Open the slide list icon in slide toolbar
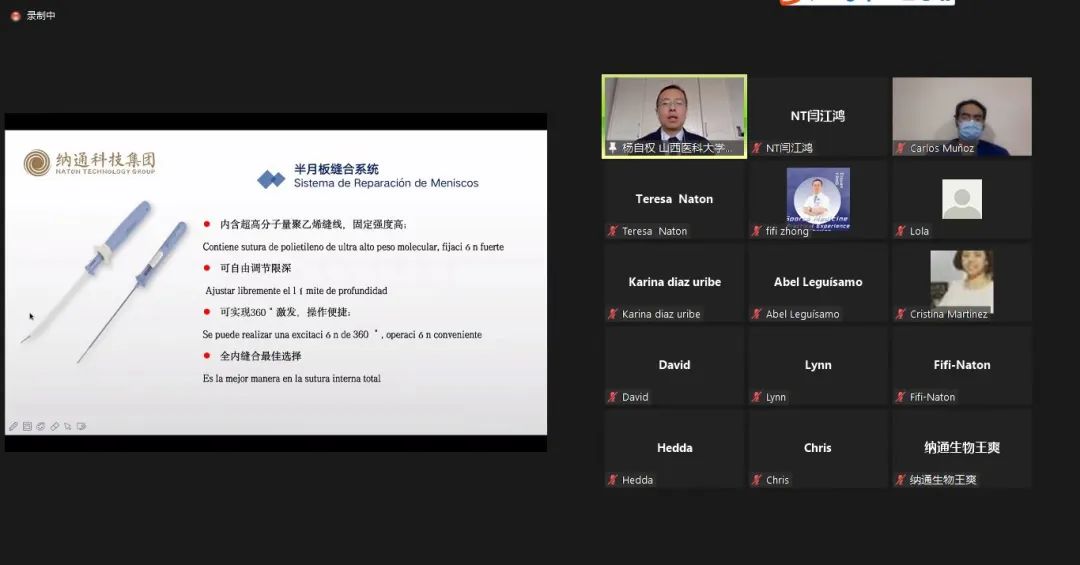1080x565 pixels. (28, 427)
